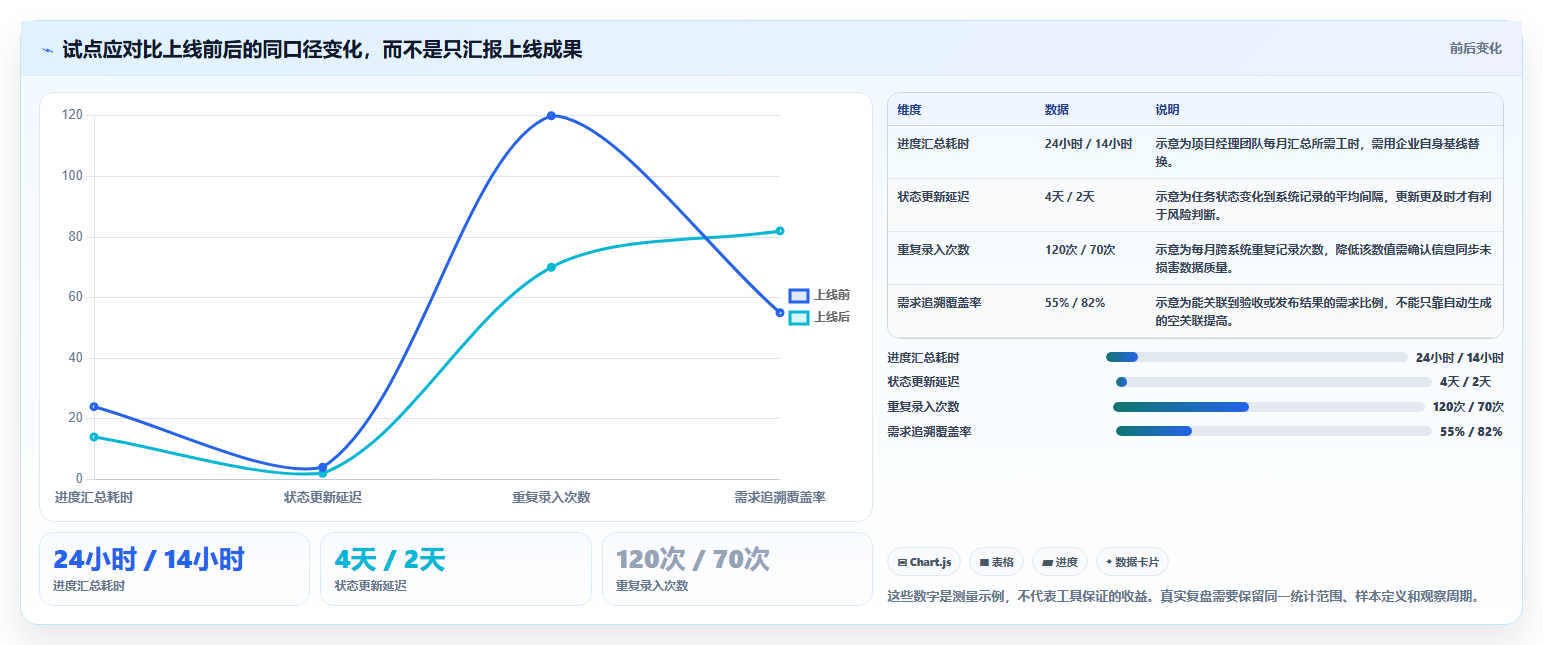This screenshot has height=645, width=1543.
Task: Click the 55% / 82% progress value label
Action: tap(1471, 432)
